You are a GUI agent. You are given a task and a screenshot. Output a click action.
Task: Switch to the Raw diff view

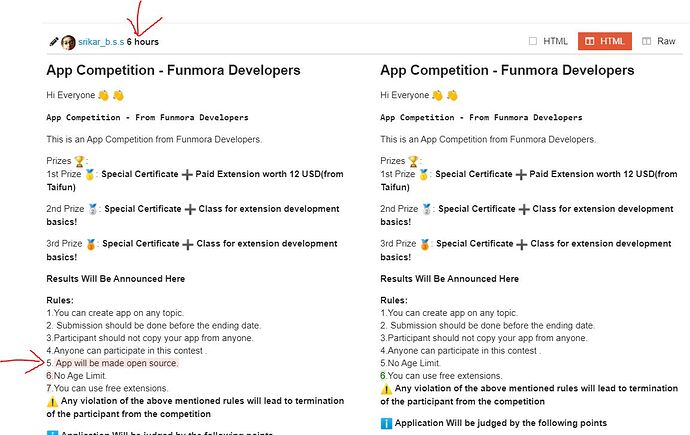(659, 41)
